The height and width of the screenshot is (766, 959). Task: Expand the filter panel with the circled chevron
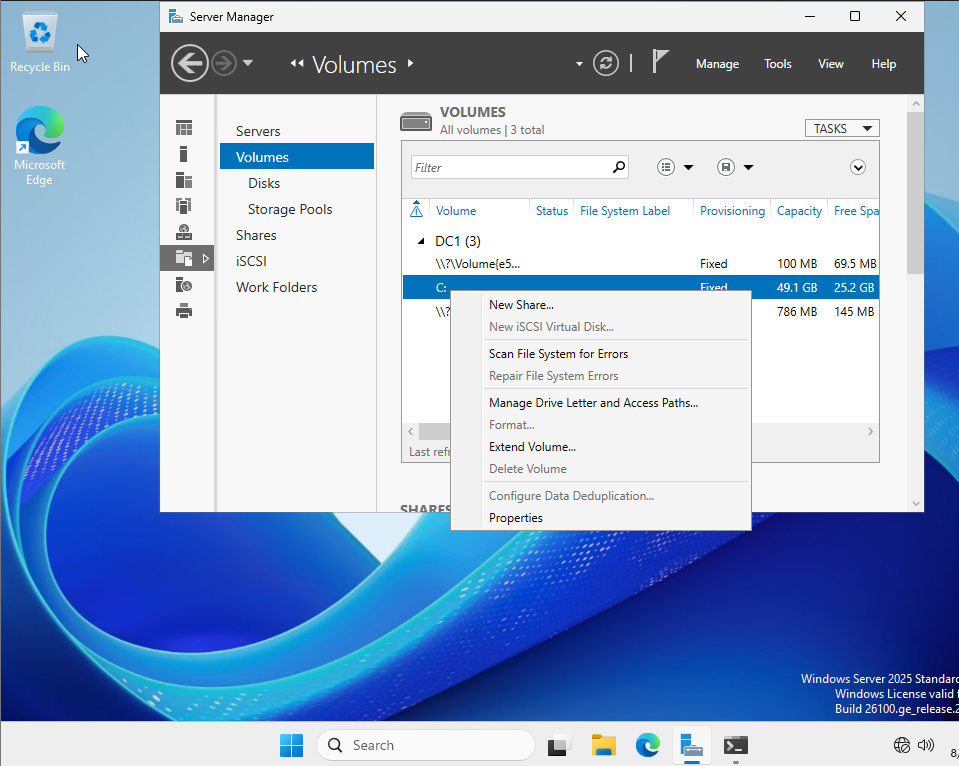pos(858,167)
